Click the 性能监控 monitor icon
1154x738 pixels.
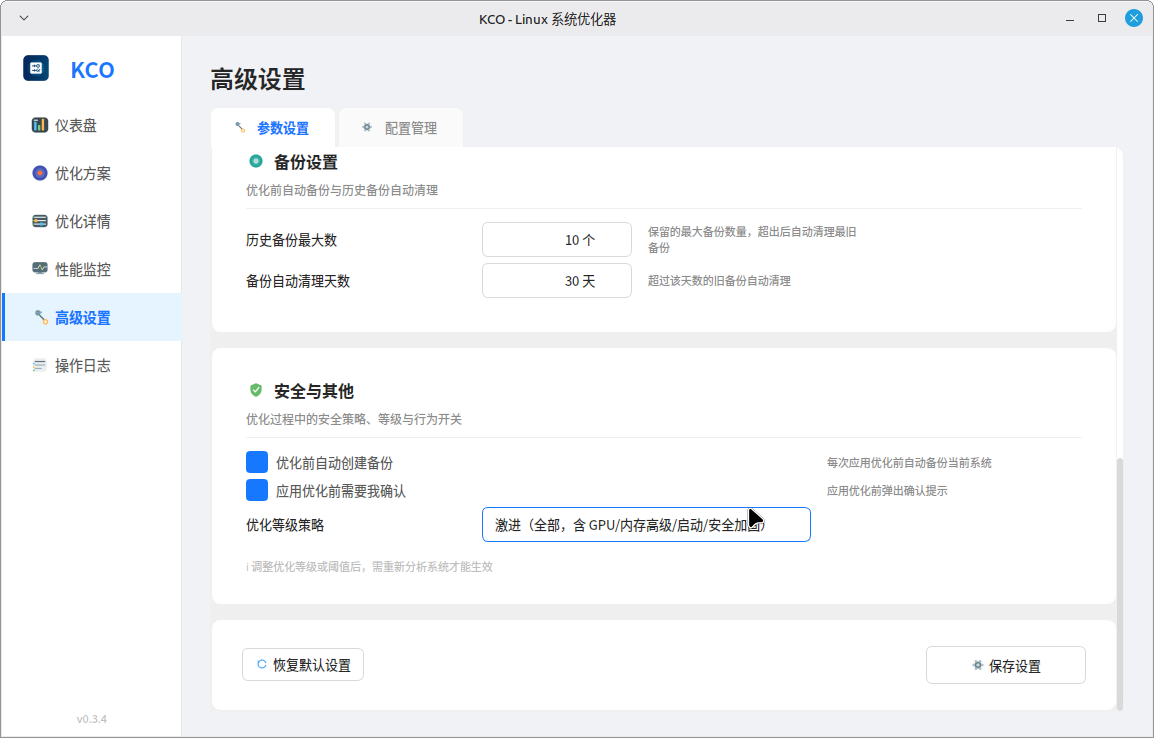(40, 269)
